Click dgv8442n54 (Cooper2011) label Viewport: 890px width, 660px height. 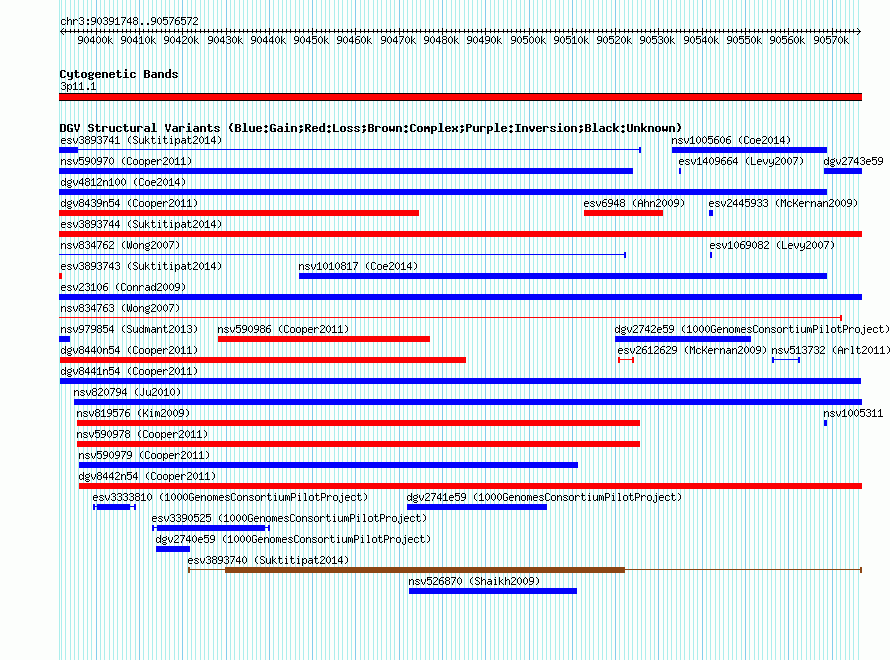coord(147,476)
